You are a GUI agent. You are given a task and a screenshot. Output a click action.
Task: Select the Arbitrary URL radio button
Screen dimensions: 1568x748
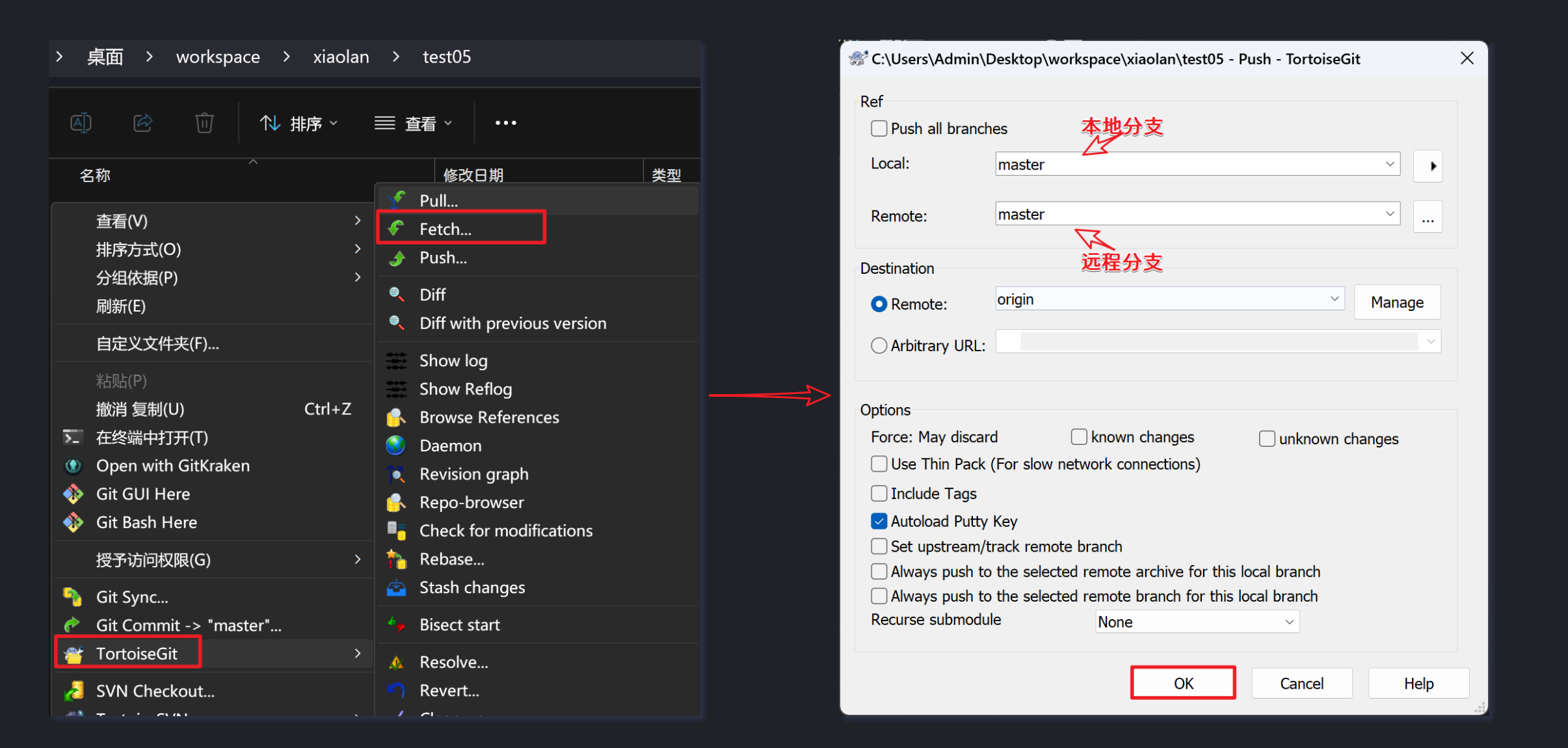[x=879, y=345]
